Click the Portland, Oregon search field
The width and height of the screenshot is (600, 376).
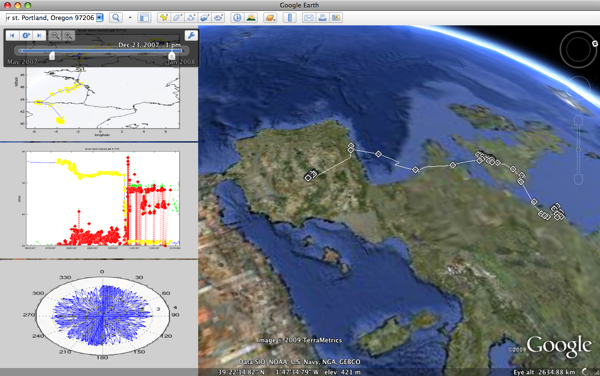(51, 18)
